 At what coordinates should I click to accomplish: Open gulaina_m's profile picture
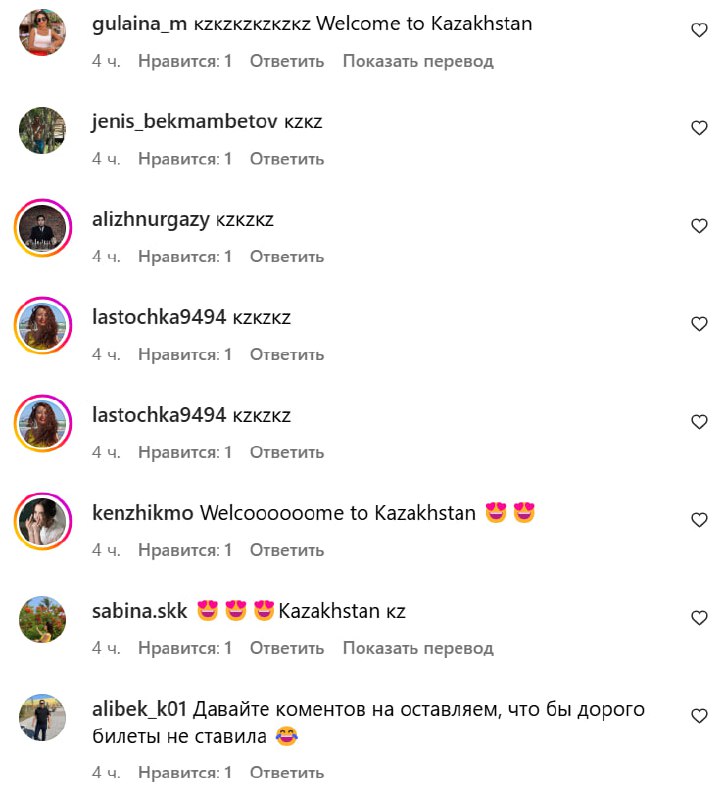pos(42,32)
